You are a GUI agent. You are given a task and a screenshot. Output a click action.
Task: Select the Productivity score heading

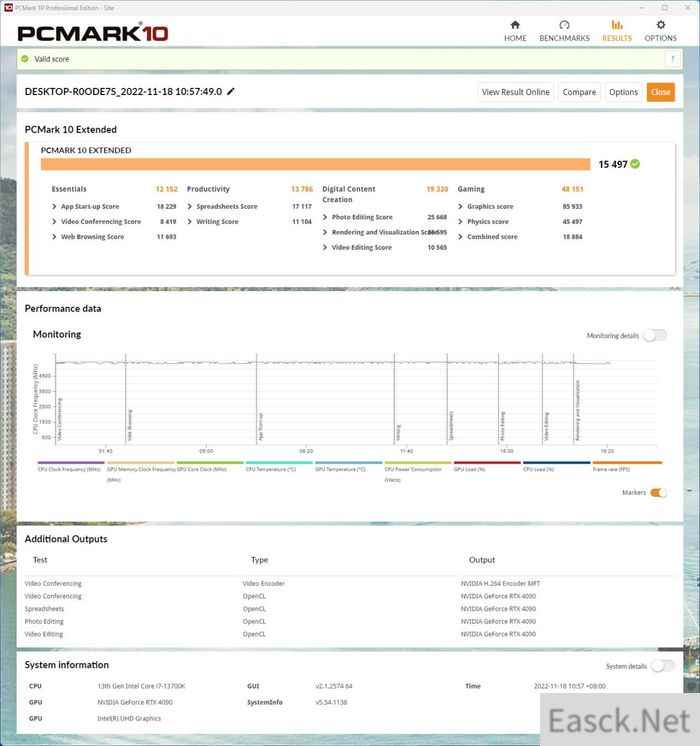click(x=208, y=189)
